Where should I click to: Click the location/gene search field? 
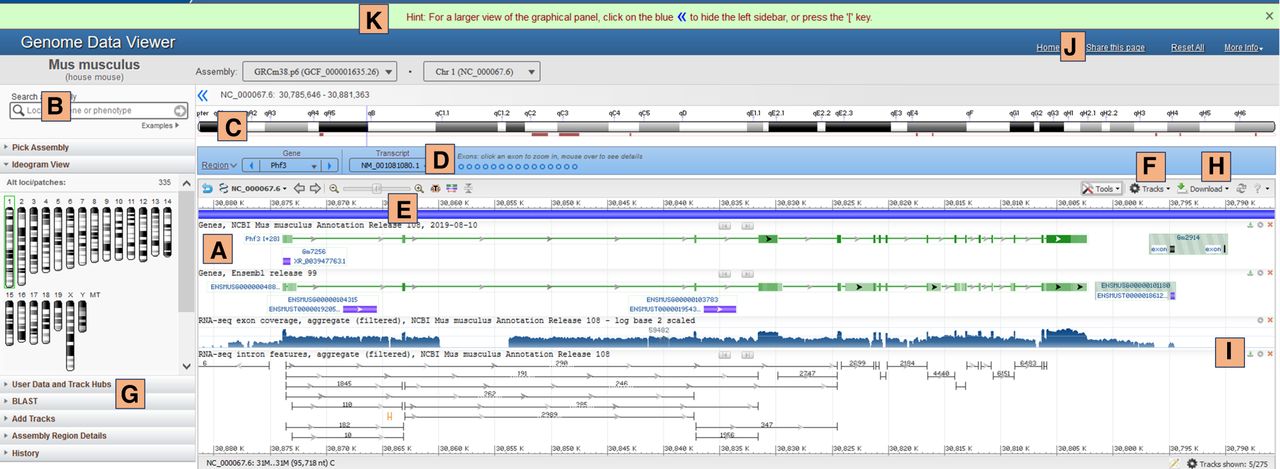98,111
